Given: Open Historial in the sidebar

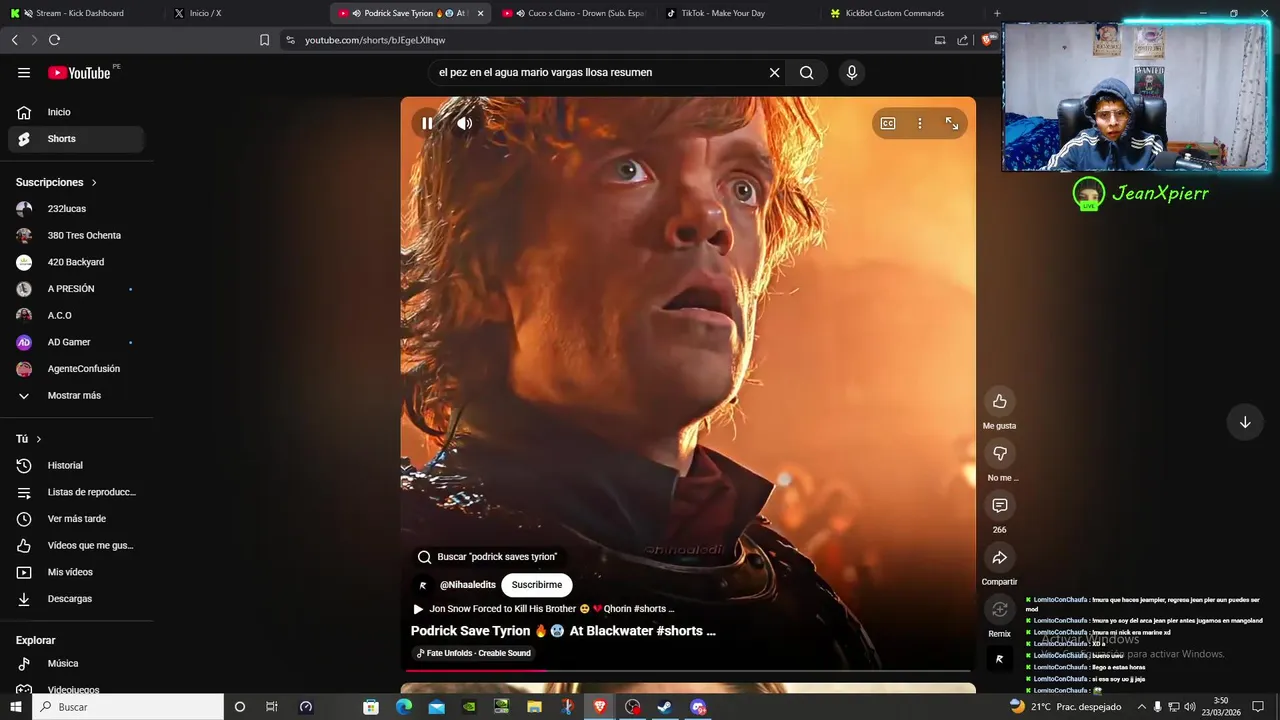Looking at the screenshot, I should [76, 465].
